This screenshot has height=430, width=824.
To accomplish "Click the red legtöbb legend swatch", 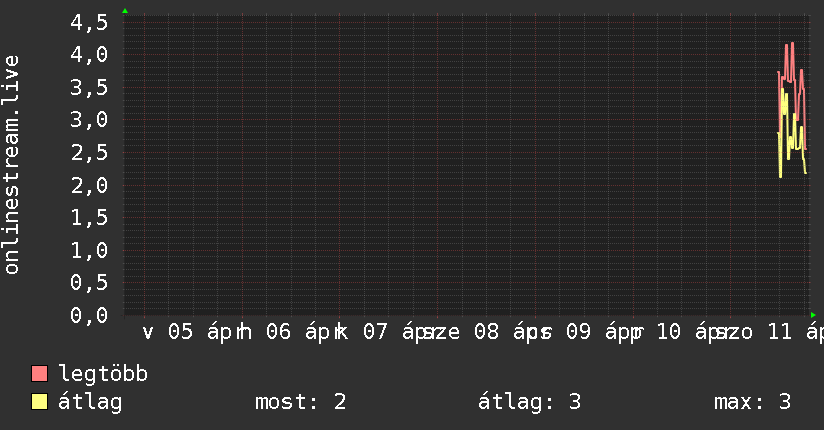I will (x=40, y=374).
